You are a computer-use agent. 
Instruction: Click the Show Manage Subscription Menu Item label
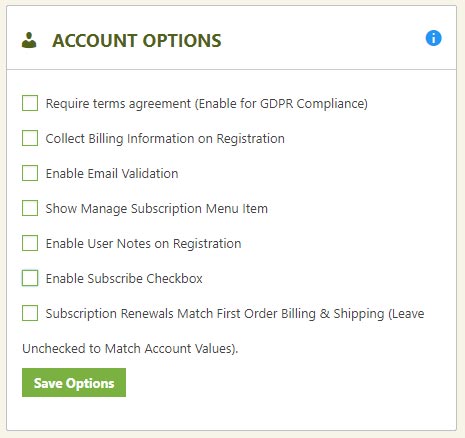(157, 209)
